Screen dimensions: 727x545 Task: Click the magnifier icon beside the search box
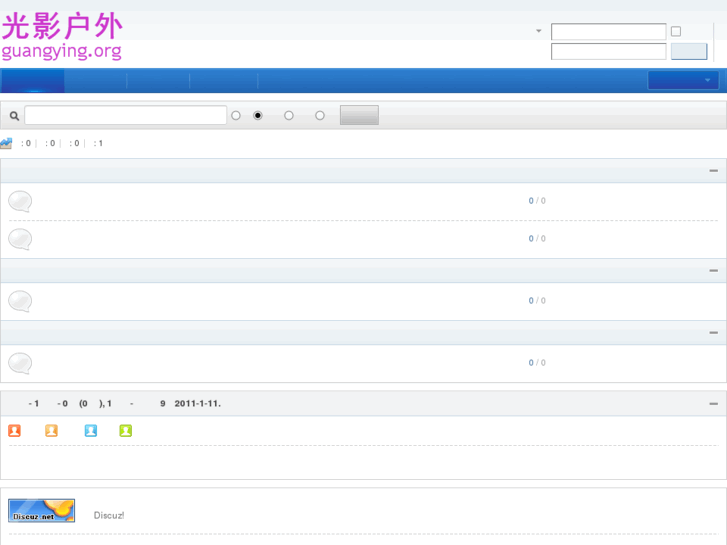coord(14,116)
